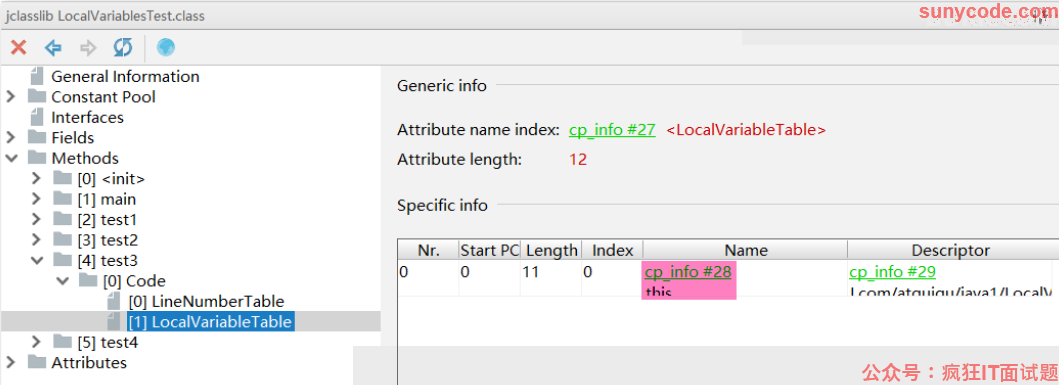Expand the Fields node arrow
1059x385 pixels.
[11, 137]
